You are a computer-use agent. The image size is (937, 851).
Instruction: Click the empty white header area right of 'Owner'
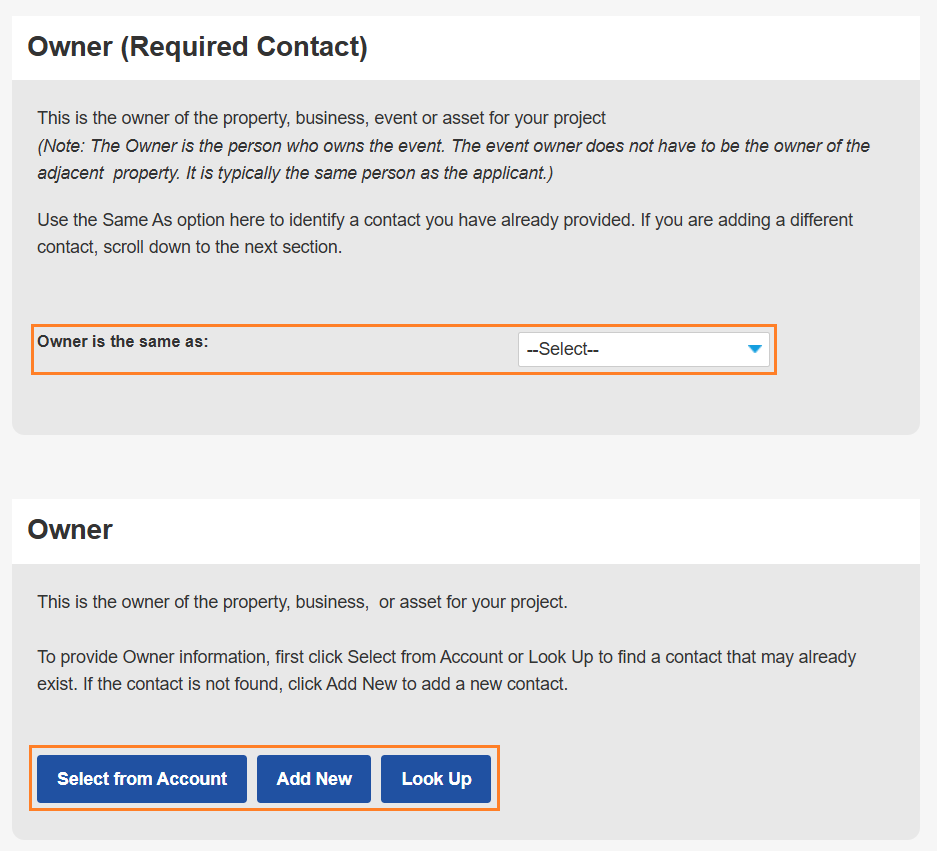tap(500, 529)
